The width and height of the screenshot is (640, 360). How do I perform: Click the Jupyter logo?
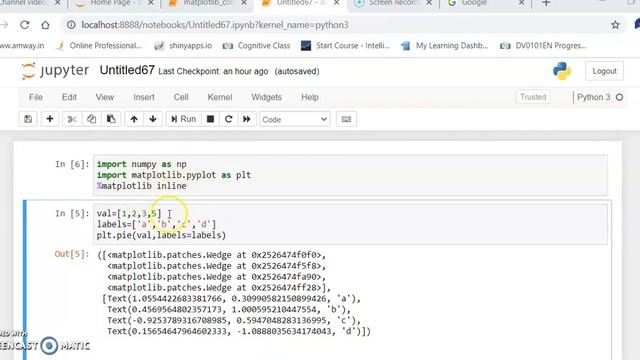[55, 71]
